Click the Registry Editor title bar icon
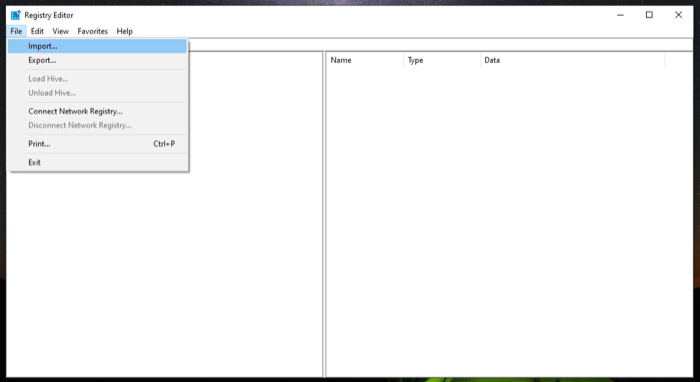This screenshot has height=382, width=700. point(16,15)
